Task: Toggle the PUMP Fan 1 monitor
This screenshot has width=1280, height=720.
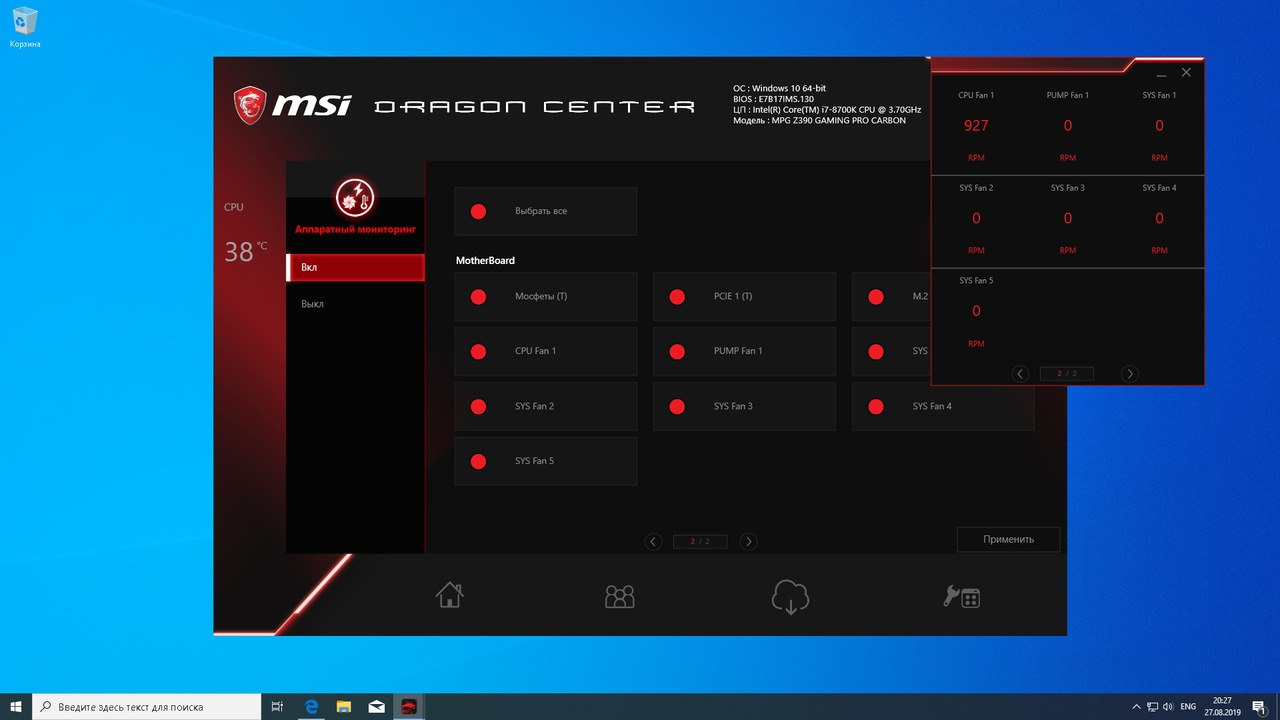Action: coord(744,351)
